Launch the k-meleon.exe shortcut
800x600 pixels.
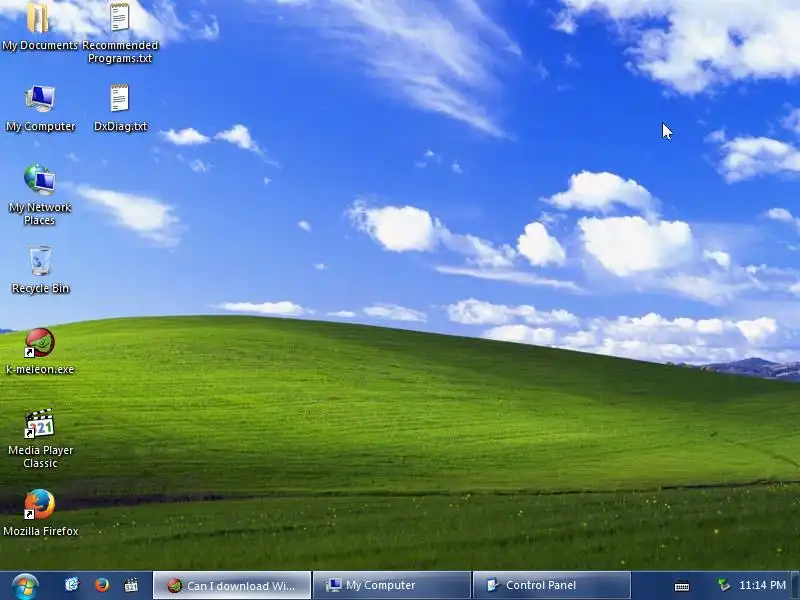[40, 352]
